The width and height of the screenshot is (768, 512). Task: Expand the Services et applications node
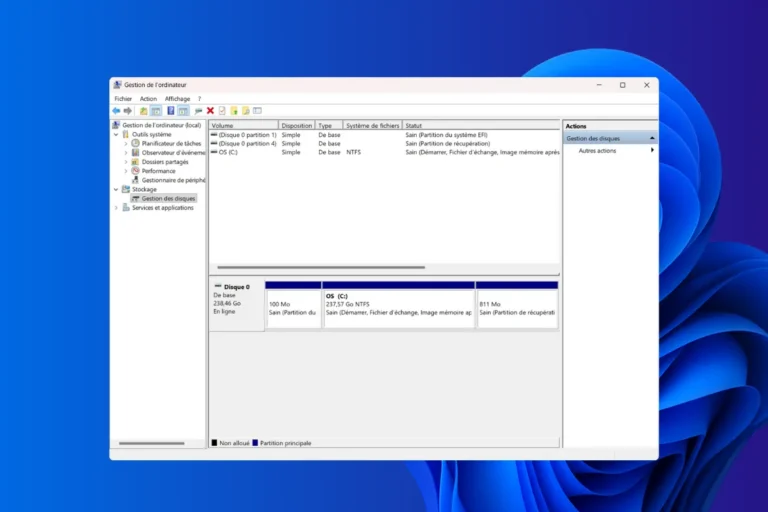(116, 208)
